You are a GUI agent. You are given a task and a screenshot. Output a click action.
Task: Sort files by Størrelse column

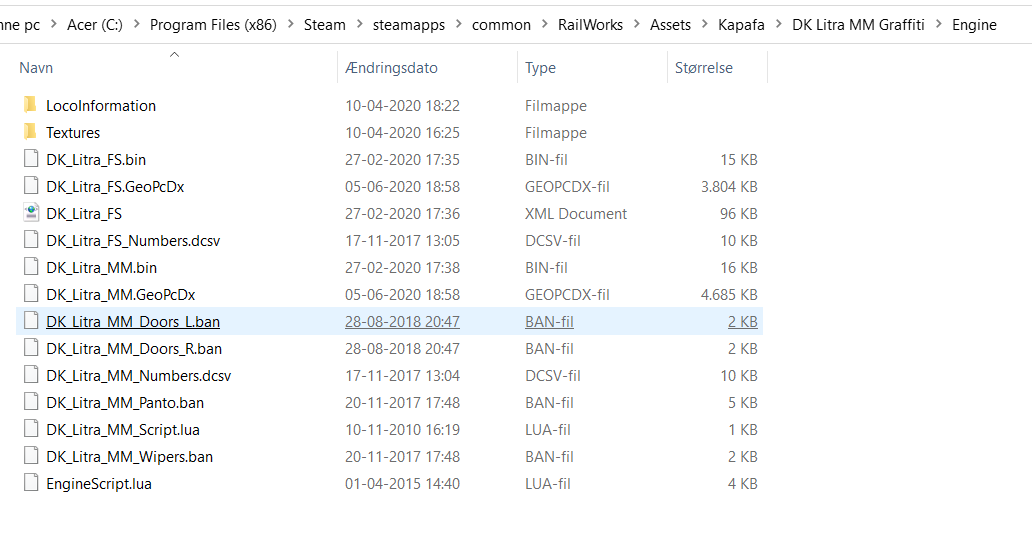(703, 68)
